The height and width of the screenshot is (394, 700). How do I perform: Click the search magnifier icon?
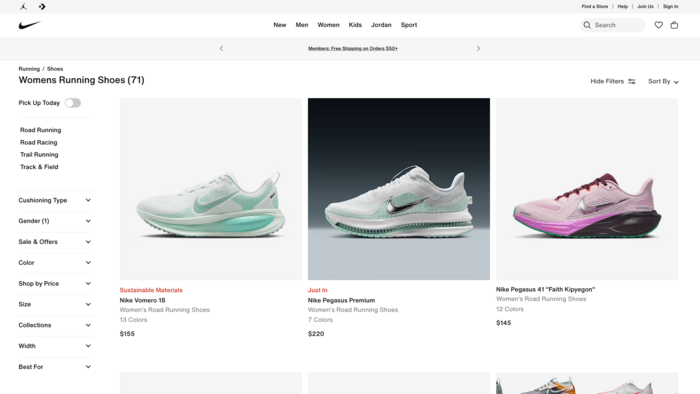click(x=587, y=25)
